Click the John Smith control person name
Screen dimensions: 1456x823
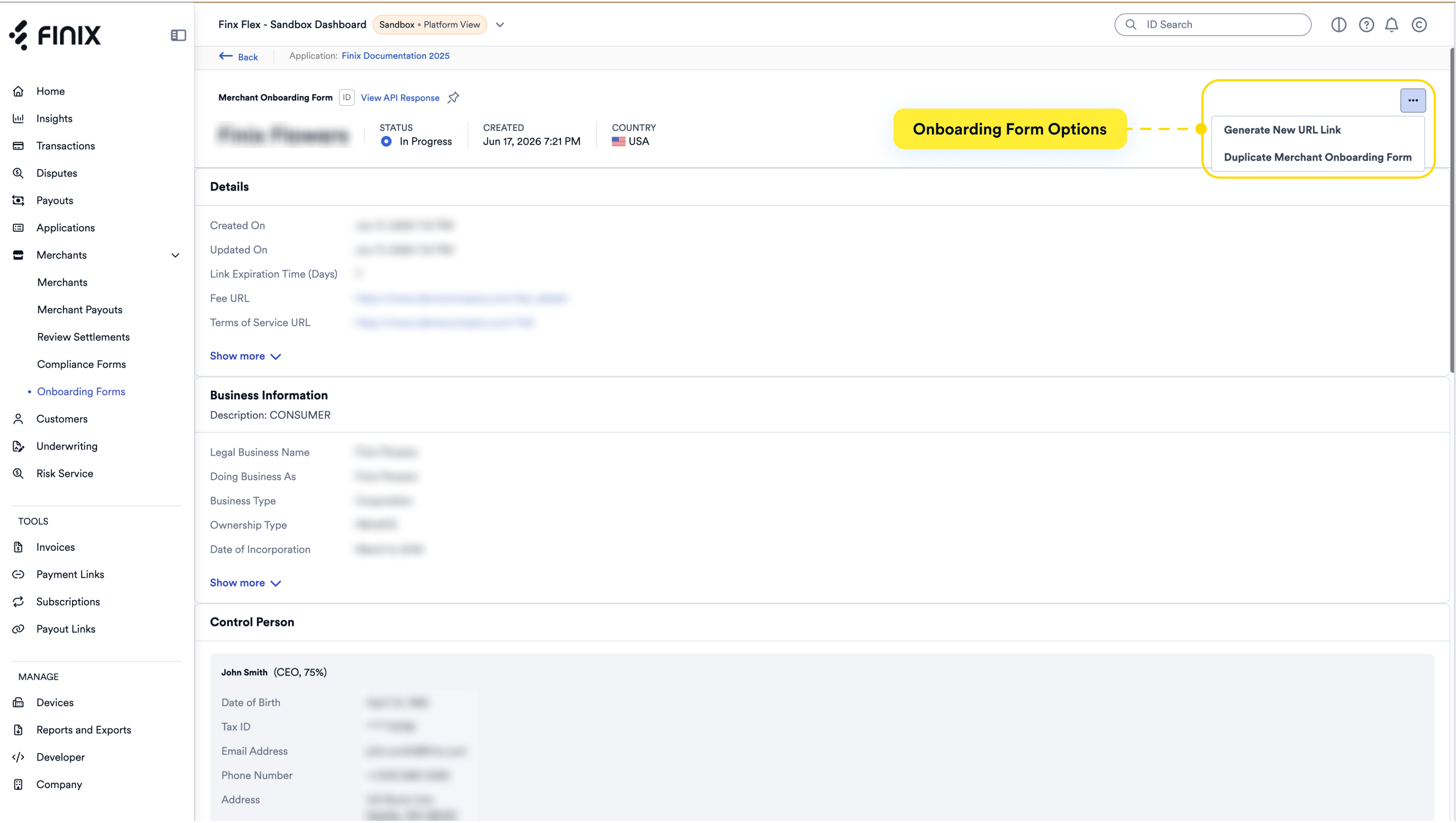point(244,672)
